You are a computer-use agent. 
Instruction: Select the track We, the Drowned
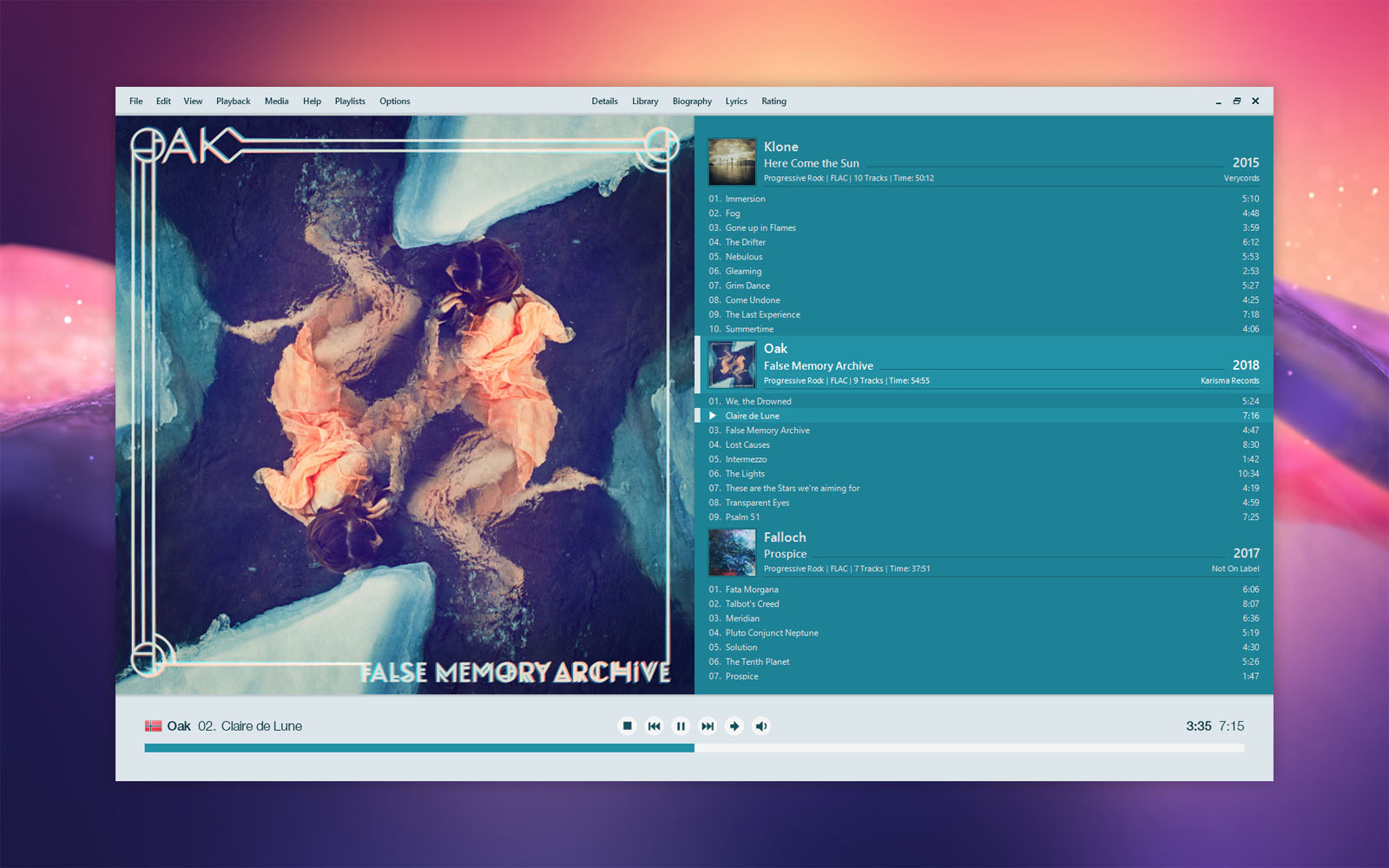[x=984, y=401]
